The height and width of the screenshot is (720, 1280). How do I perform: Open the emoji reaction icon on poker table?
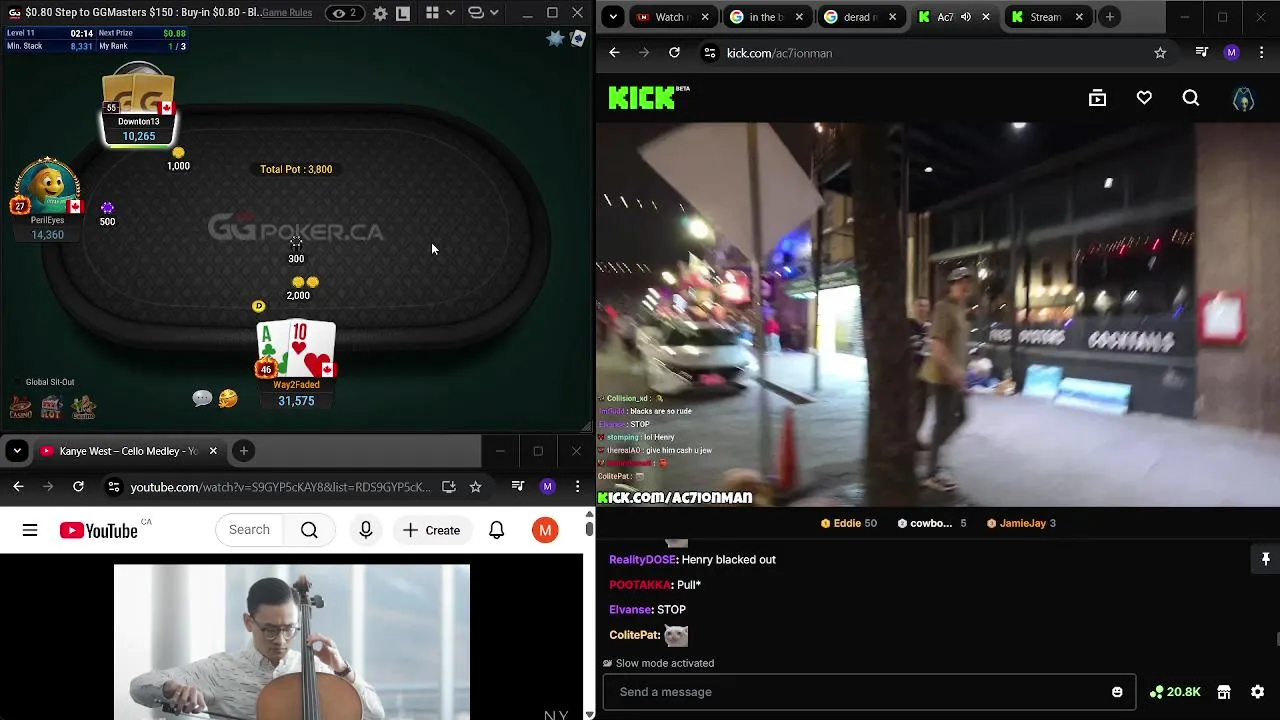228,399
